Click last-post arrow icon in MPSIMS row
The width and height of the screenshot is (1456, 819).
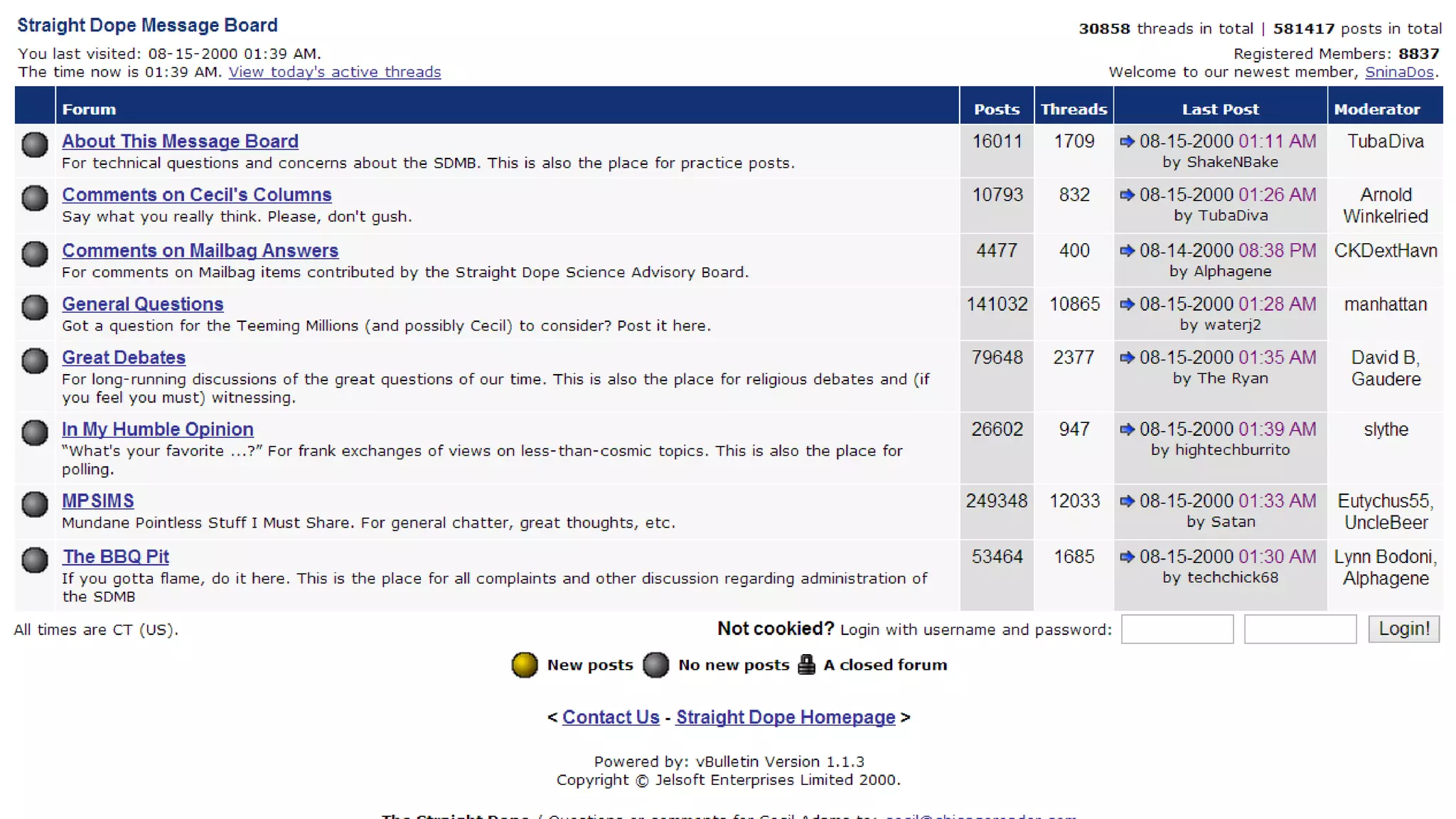click(1127, 501)
